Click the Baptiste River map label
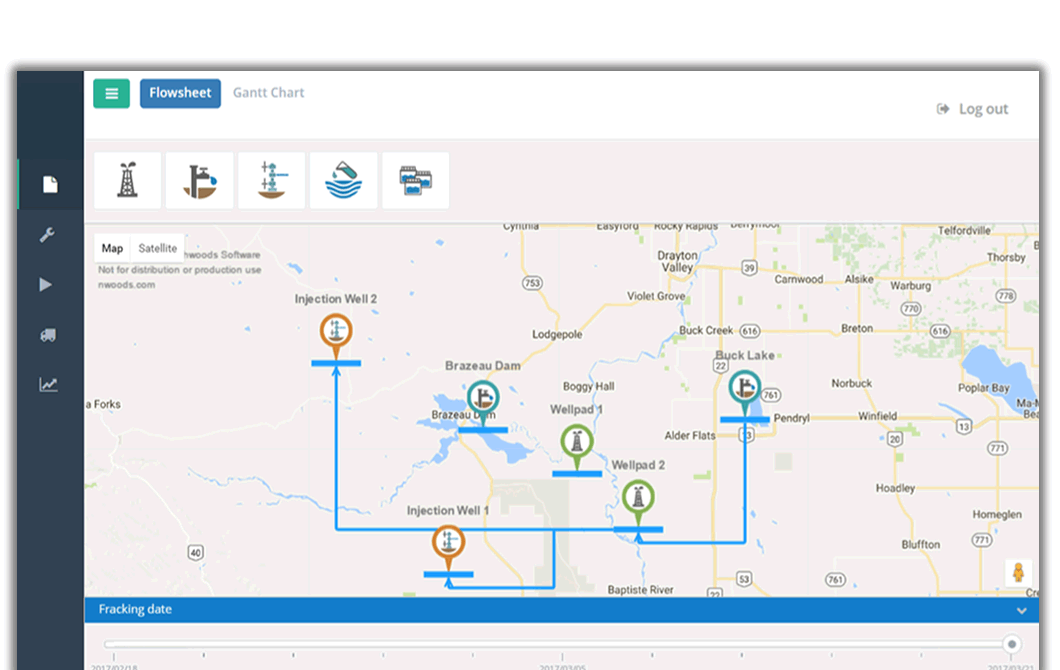The height and width of the screenshot is (670, 1060). click(x=640, y=590)
